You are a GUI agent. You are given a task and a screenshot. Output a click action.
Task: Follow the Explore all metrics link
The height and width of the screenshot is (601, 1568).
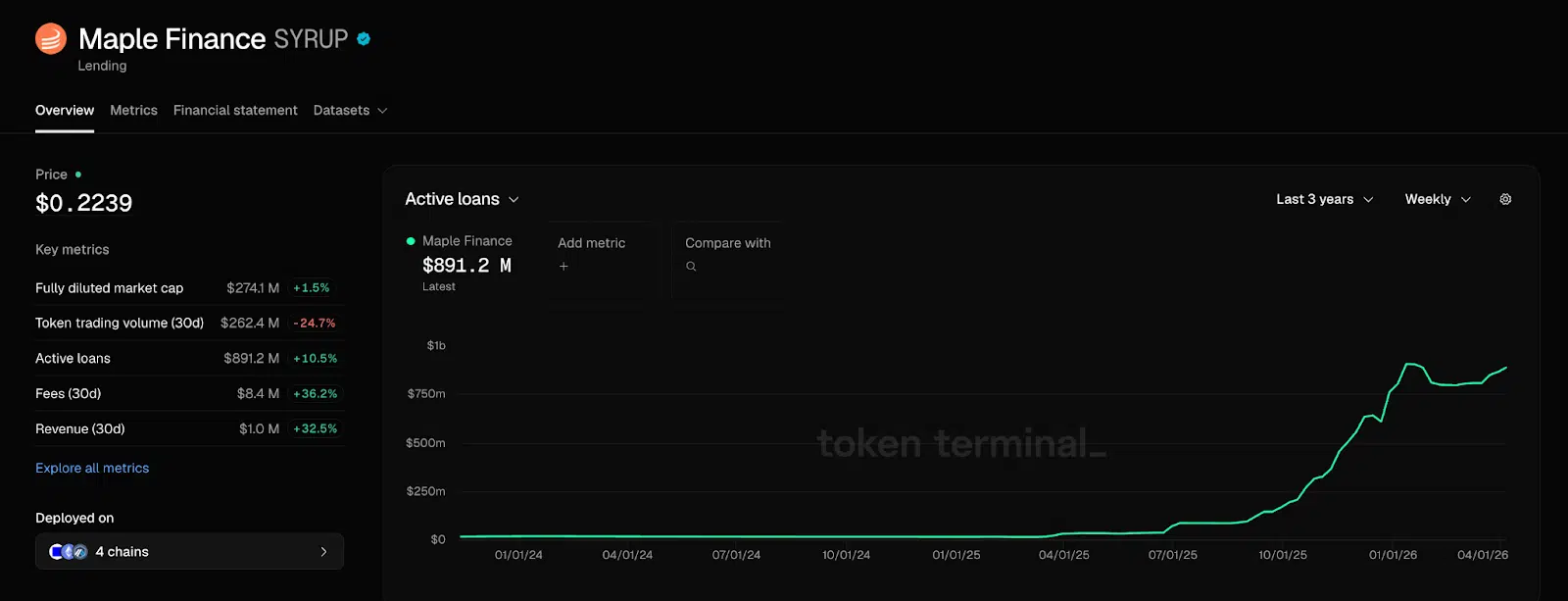pyautogui.click(x=92, y=469)
